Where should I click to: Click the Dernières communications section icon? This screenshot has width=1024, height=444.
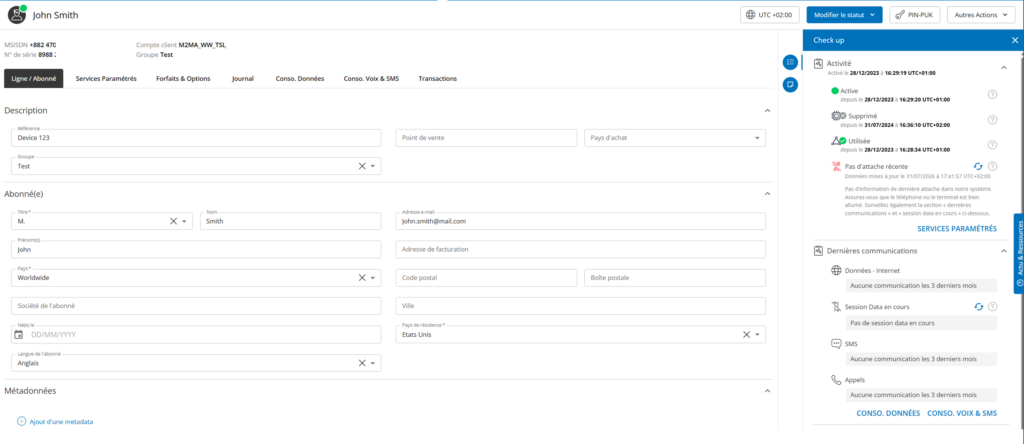pos(818,251)
